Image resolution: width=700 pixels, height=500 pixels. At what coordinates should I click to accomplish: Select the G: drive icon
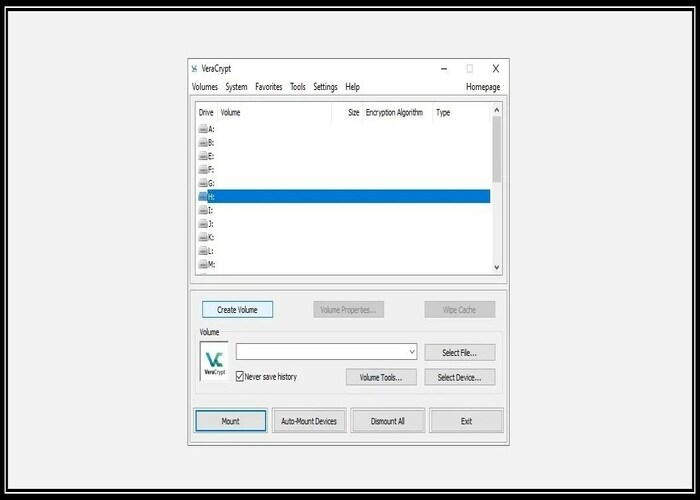(203, 183)
